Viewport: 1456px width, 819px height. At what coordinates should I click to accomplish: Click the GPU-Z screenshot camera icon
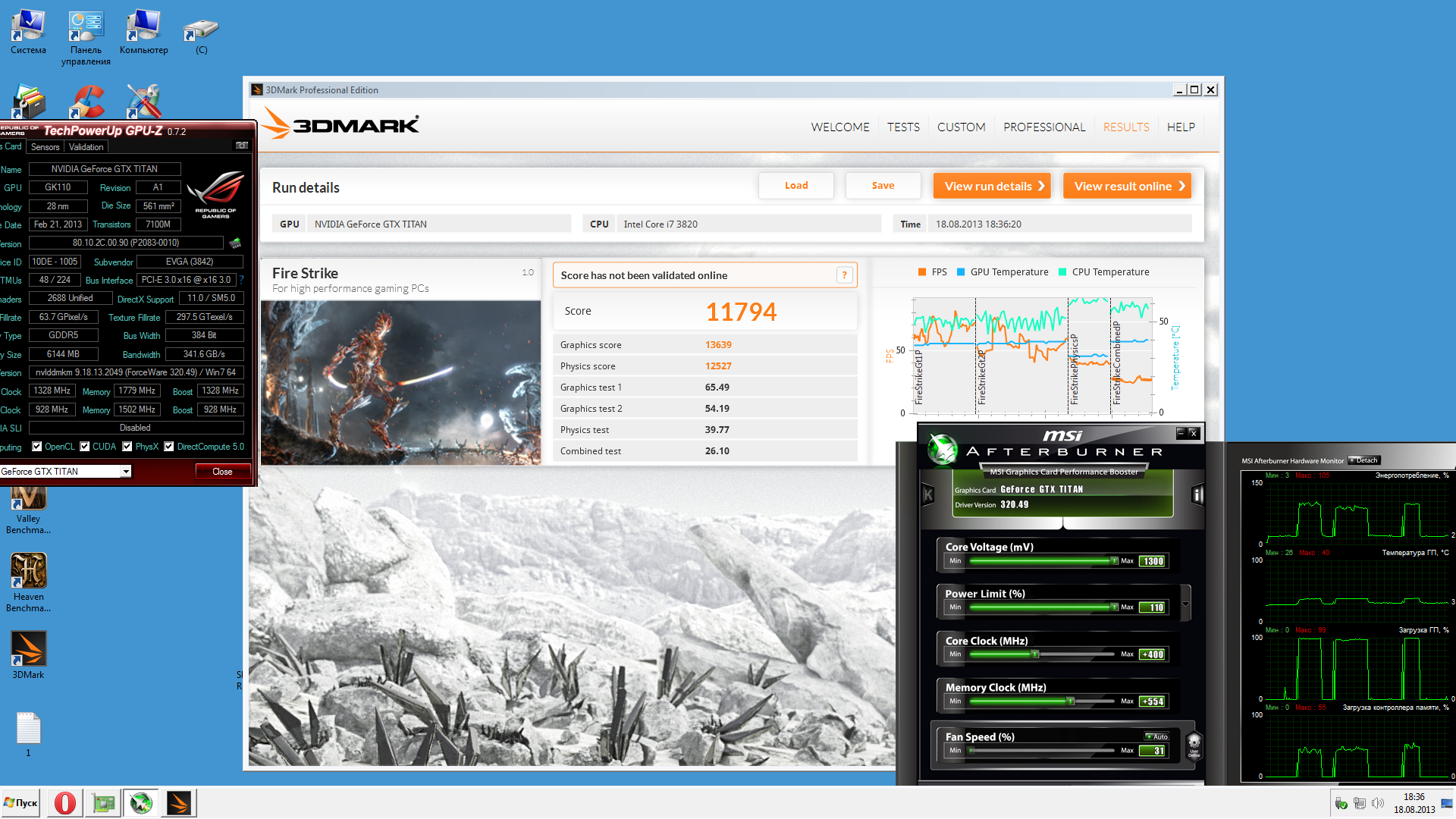(242, 146)
